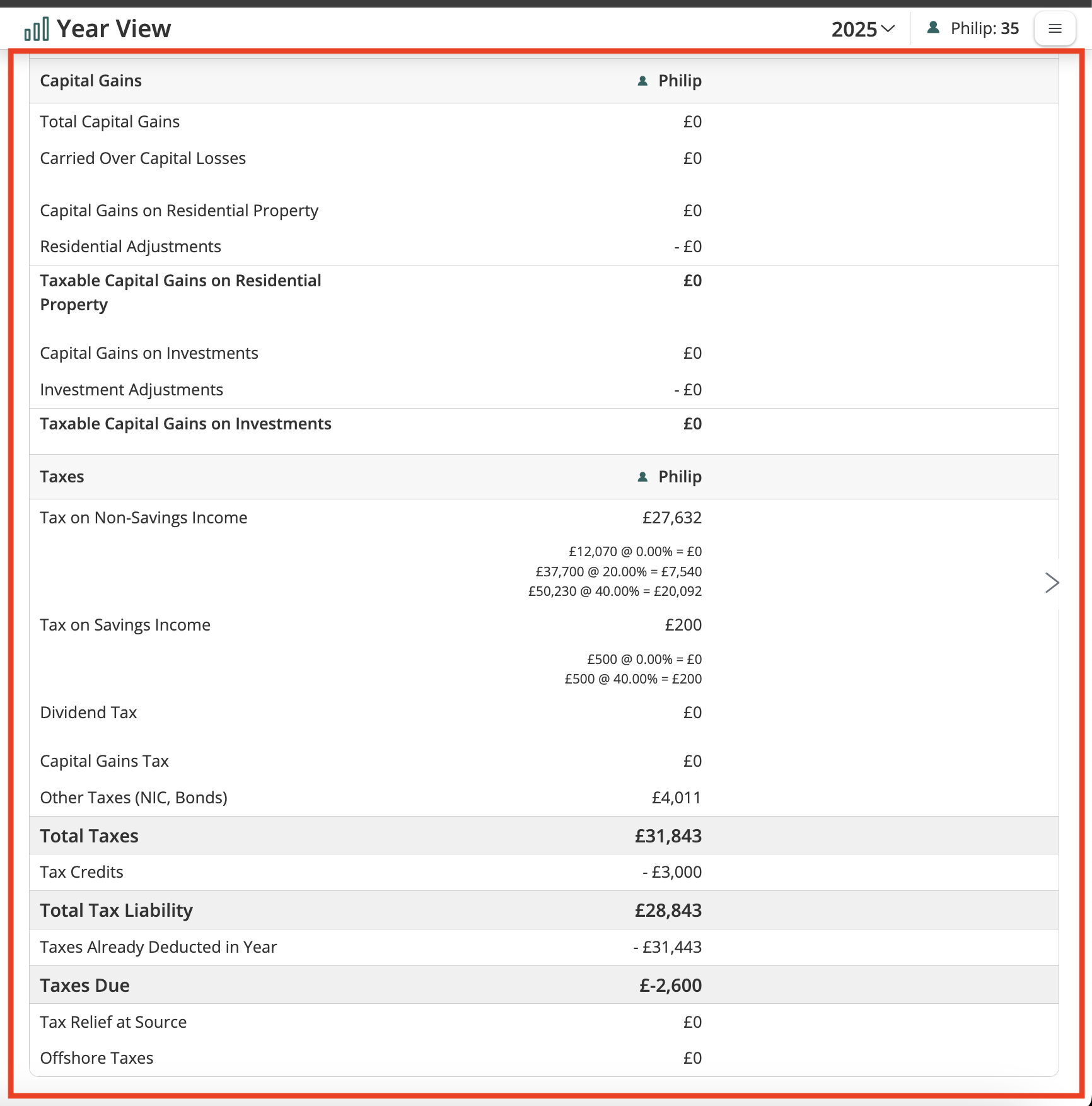The height and width of the screenshot is (1106, 1092).
Task: Click the right chevron arrow to go next
Action: pos(1051,583)
